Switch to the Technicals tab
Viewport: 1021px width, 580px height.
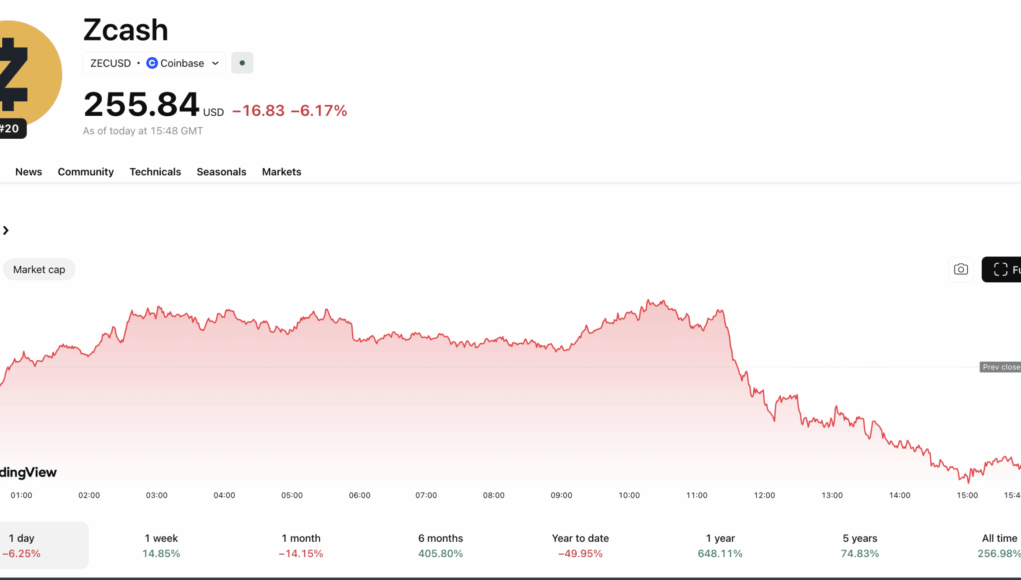pos(155,172)
